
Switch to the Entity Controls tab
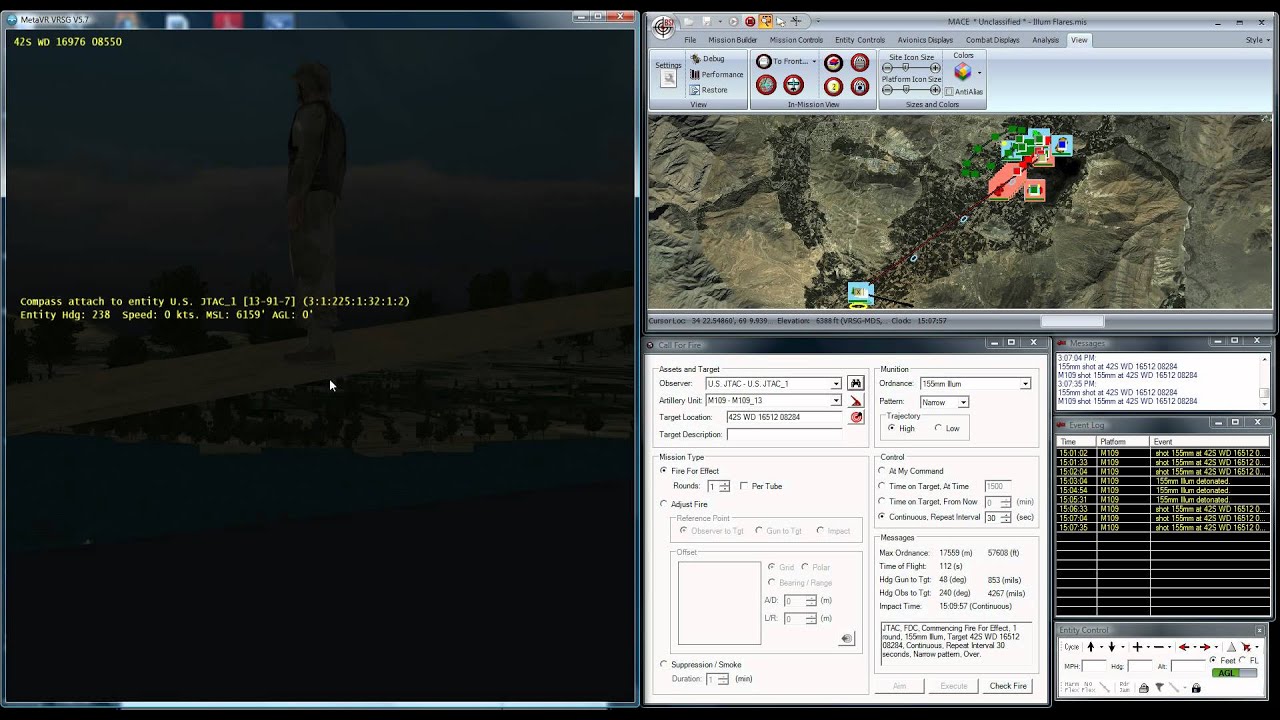click(859, 40)
